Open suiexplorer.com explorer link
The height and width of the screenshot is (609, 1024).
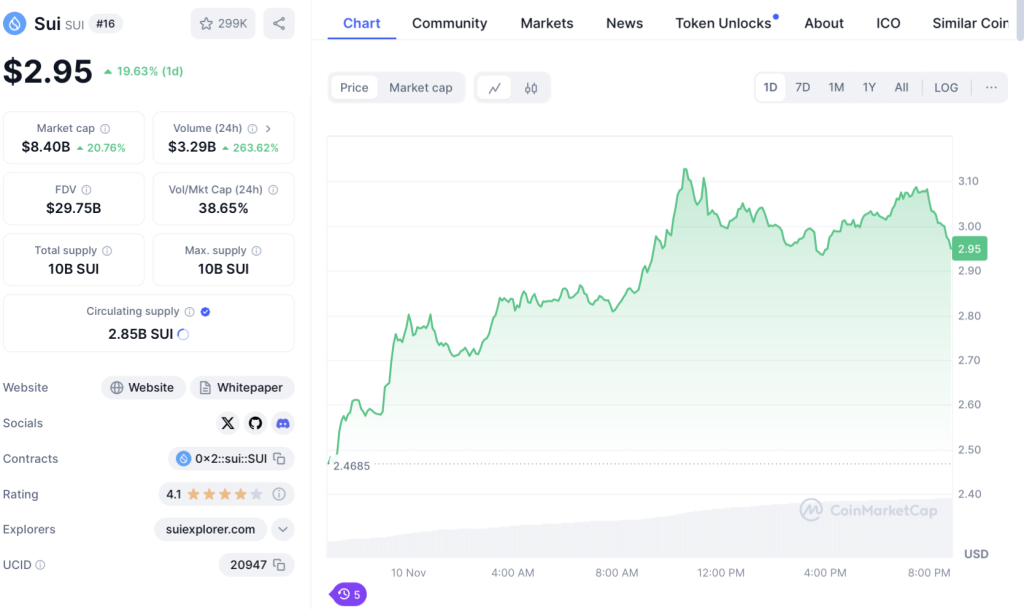pos(210,529)
